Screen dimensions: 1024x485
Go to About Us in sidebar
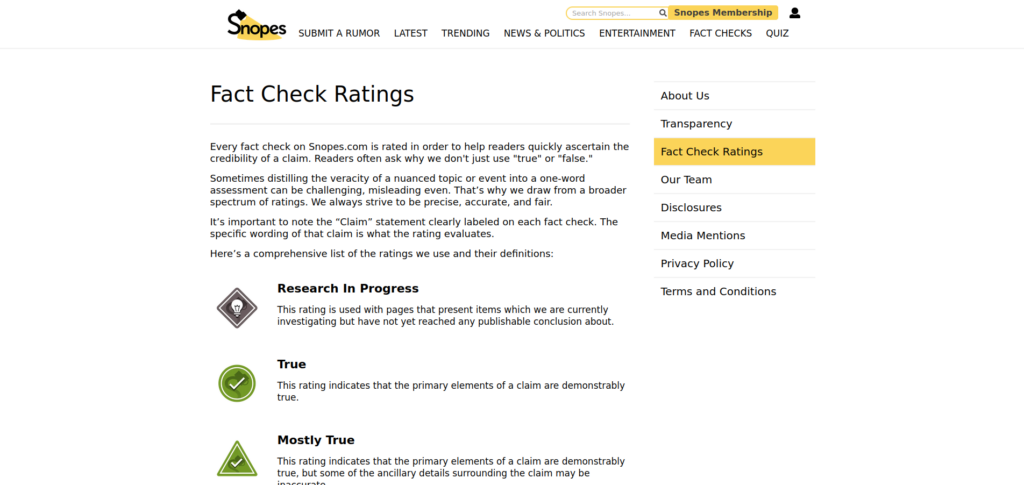[734, 96]
